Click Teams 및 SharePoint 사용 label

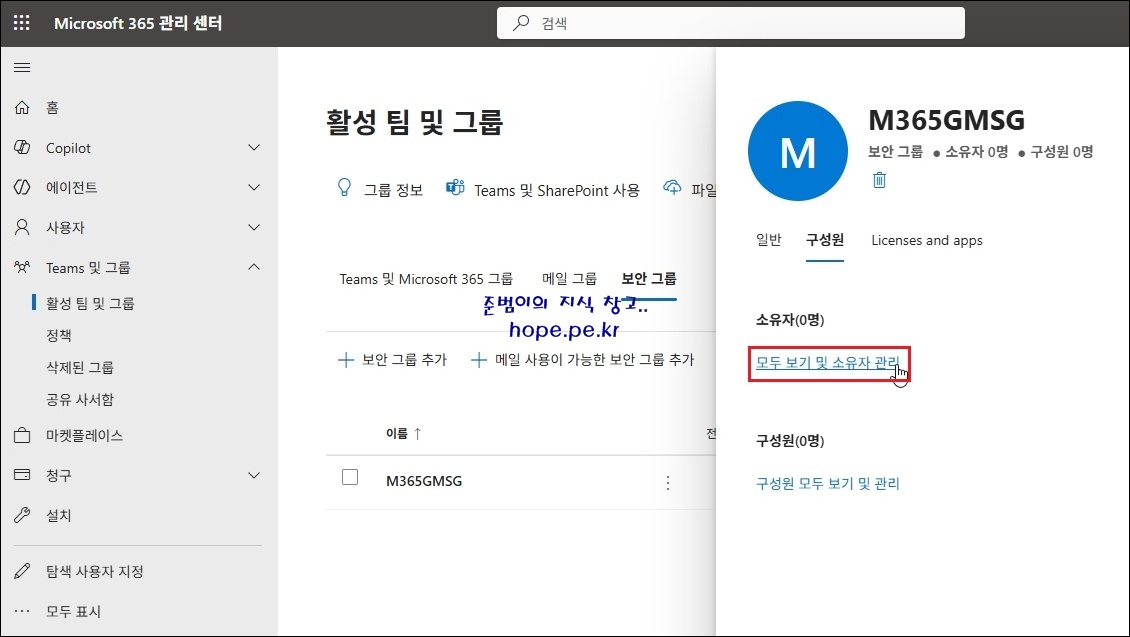[557, 190]
